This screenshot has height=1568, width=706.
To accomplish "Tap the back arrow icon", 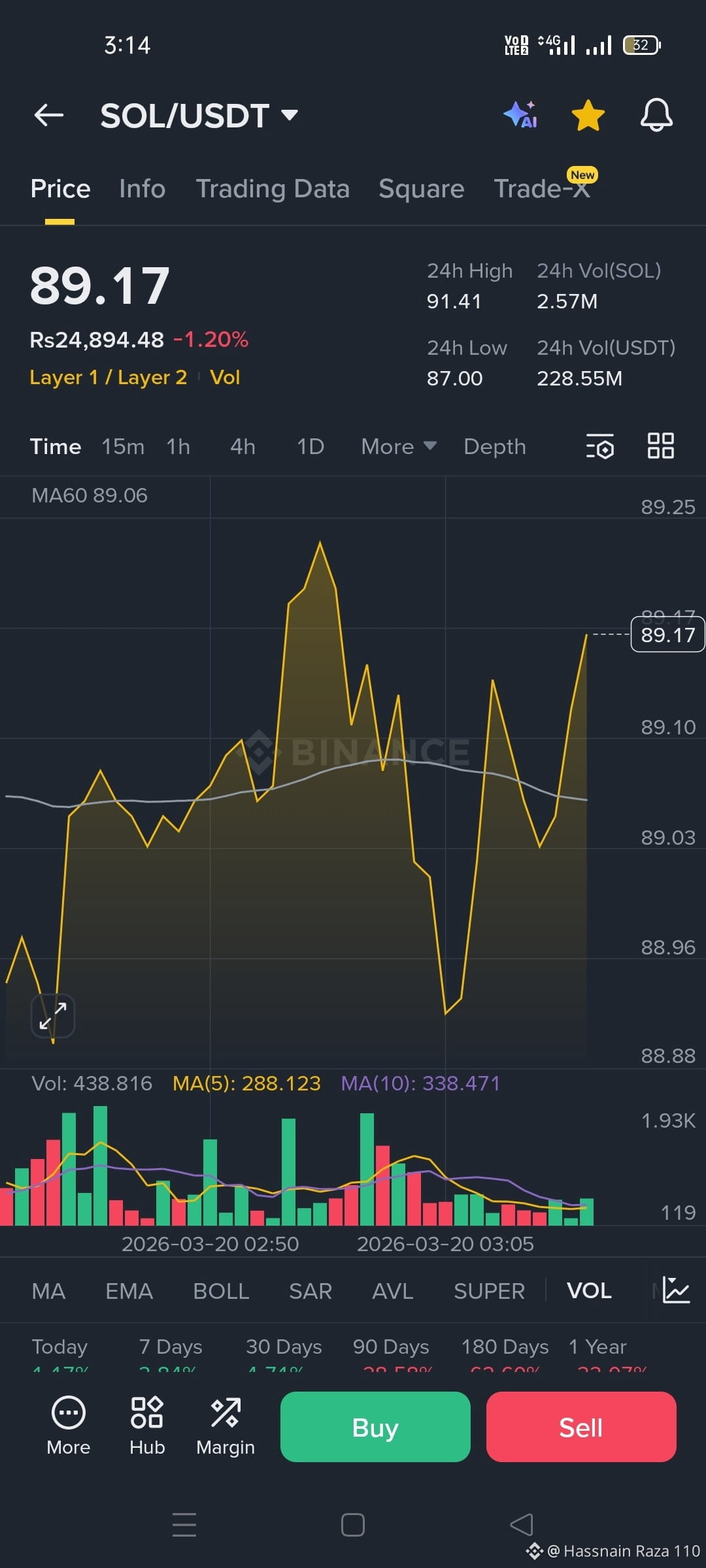I will [x=49, y=115].
